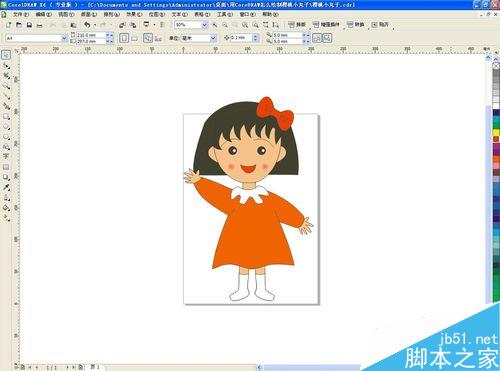
Task: Click the Open file icon
Action: (19, 25)
